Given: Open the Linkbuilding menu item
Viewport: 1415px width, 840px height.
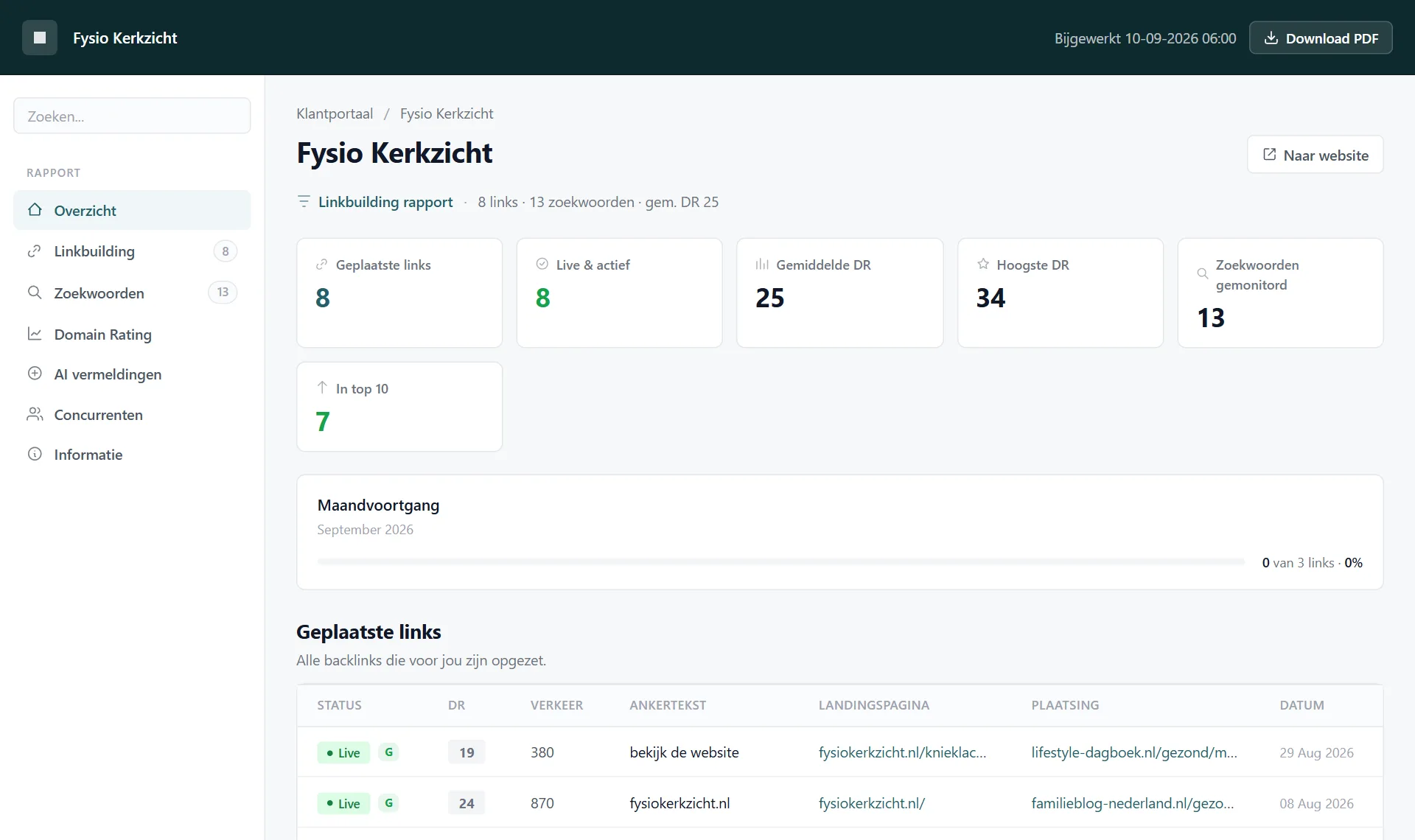Looking at the screenshot, I should [x=132, y=251].
